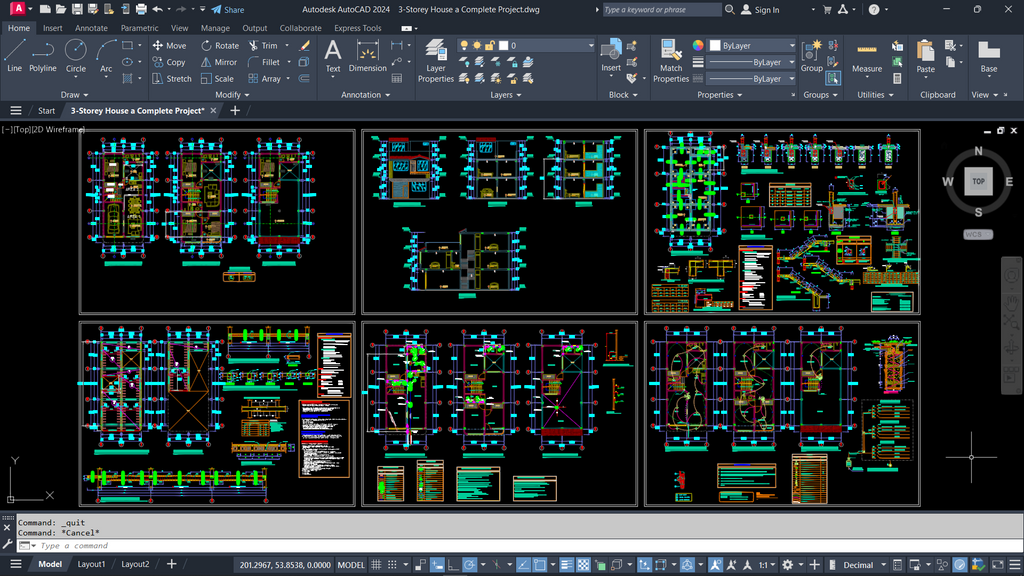The image size is (1024, 576).
Task: Click the Share button
Action: 228,10
